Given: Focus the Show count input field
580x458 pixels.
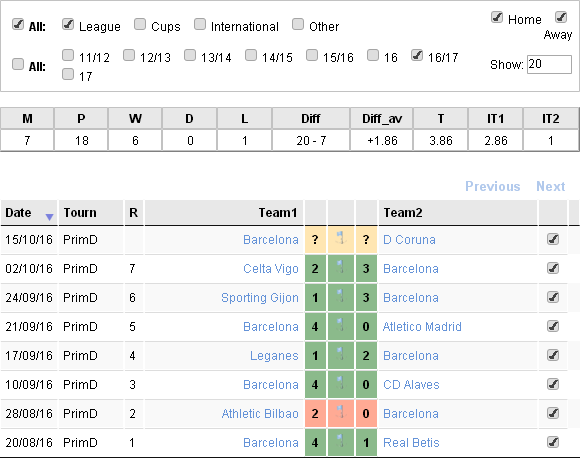Looking at the screenshot, I should click(x=549, y=64).
